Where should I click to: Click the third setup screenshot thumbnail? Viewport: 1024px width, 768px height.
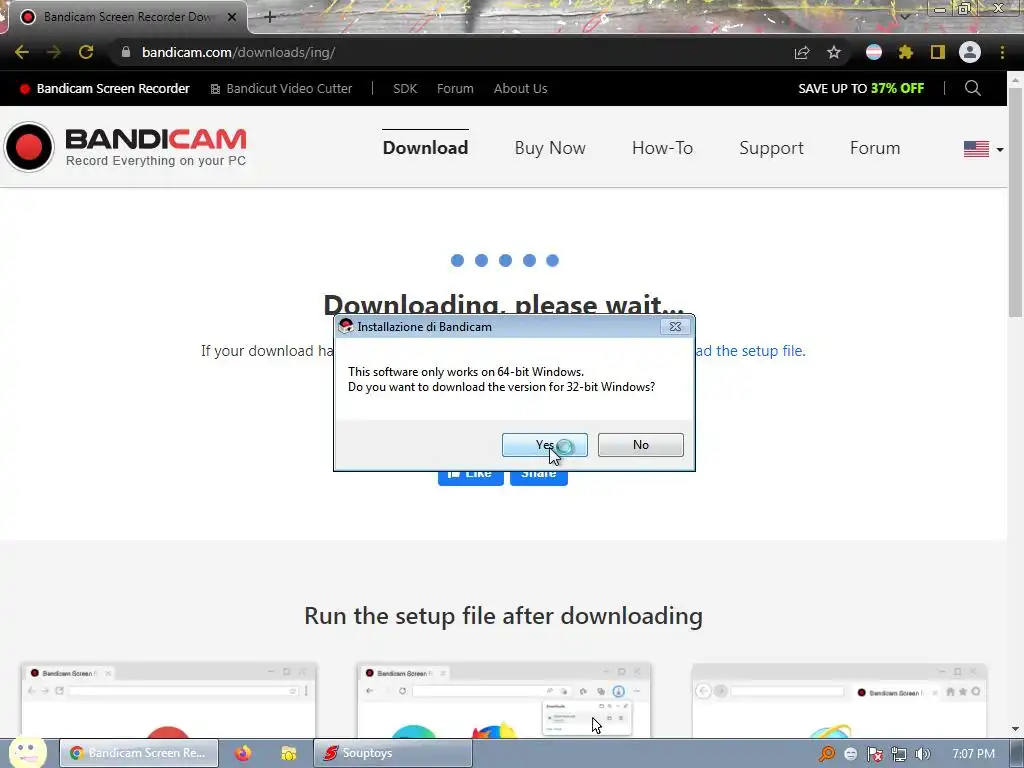point(839,700)
